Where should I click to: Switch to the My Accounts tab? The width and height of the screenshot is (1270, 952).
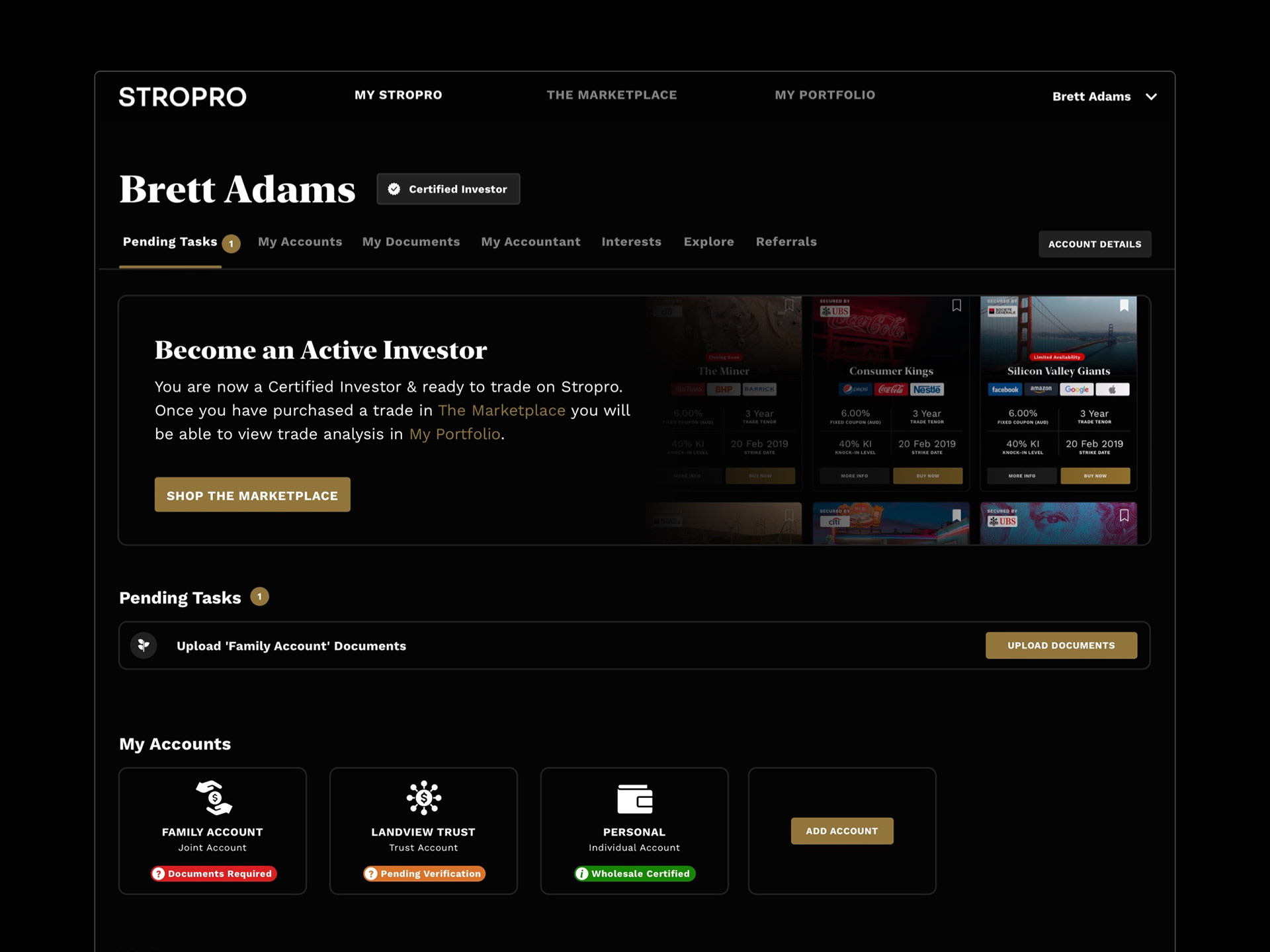[x=300, y=242]
